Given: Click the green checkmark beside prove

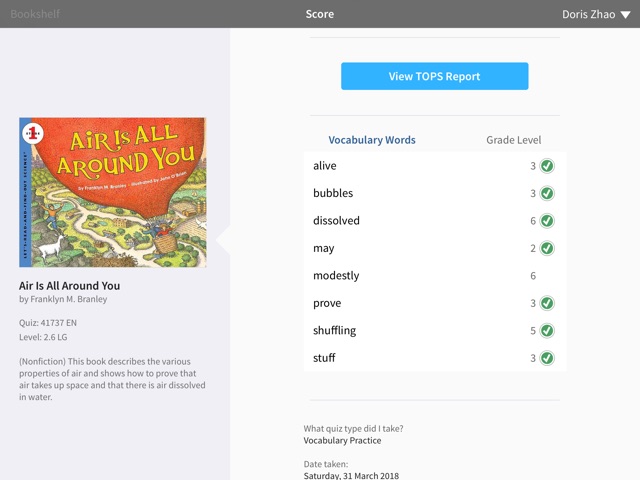Looking at the screenshot, I should tap(547, 303).
